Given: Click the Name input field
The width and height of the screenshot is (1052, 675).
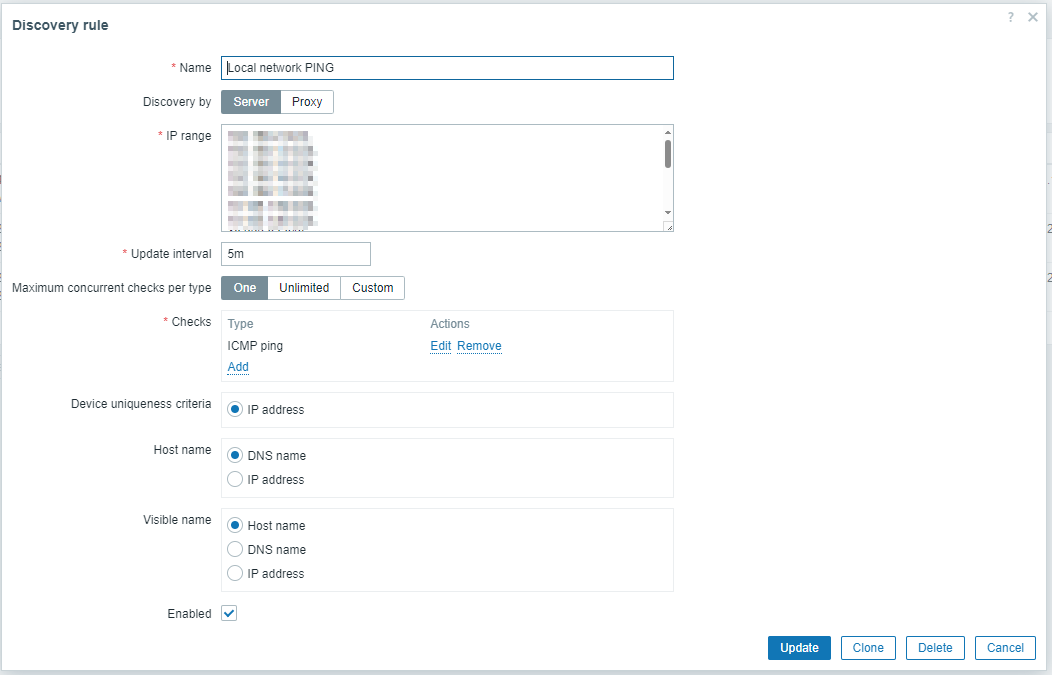Looking at the screenshot, I should (x=447, y=68).
